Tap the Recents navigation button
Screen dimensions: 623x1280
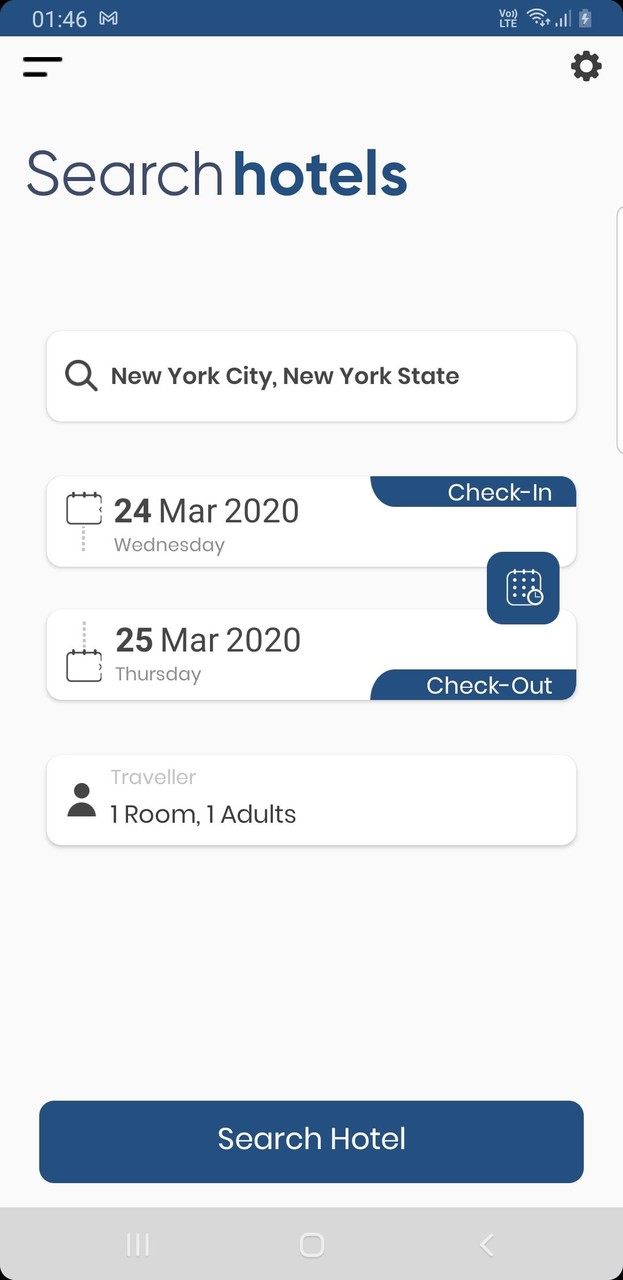click(137, 1245)
